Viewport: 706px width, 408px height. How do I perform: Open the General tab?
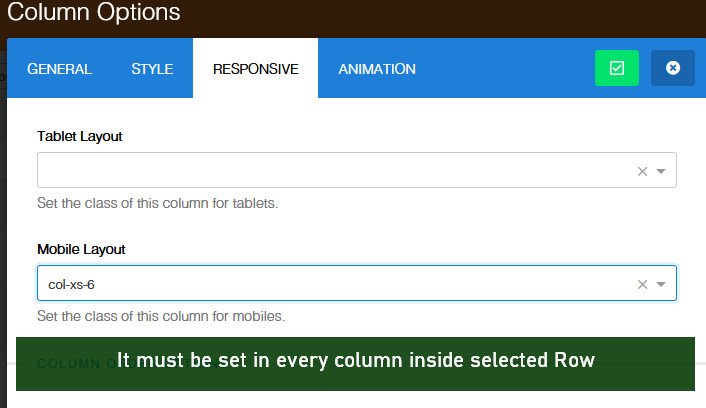pyautogui.click(x=59, y=69)
